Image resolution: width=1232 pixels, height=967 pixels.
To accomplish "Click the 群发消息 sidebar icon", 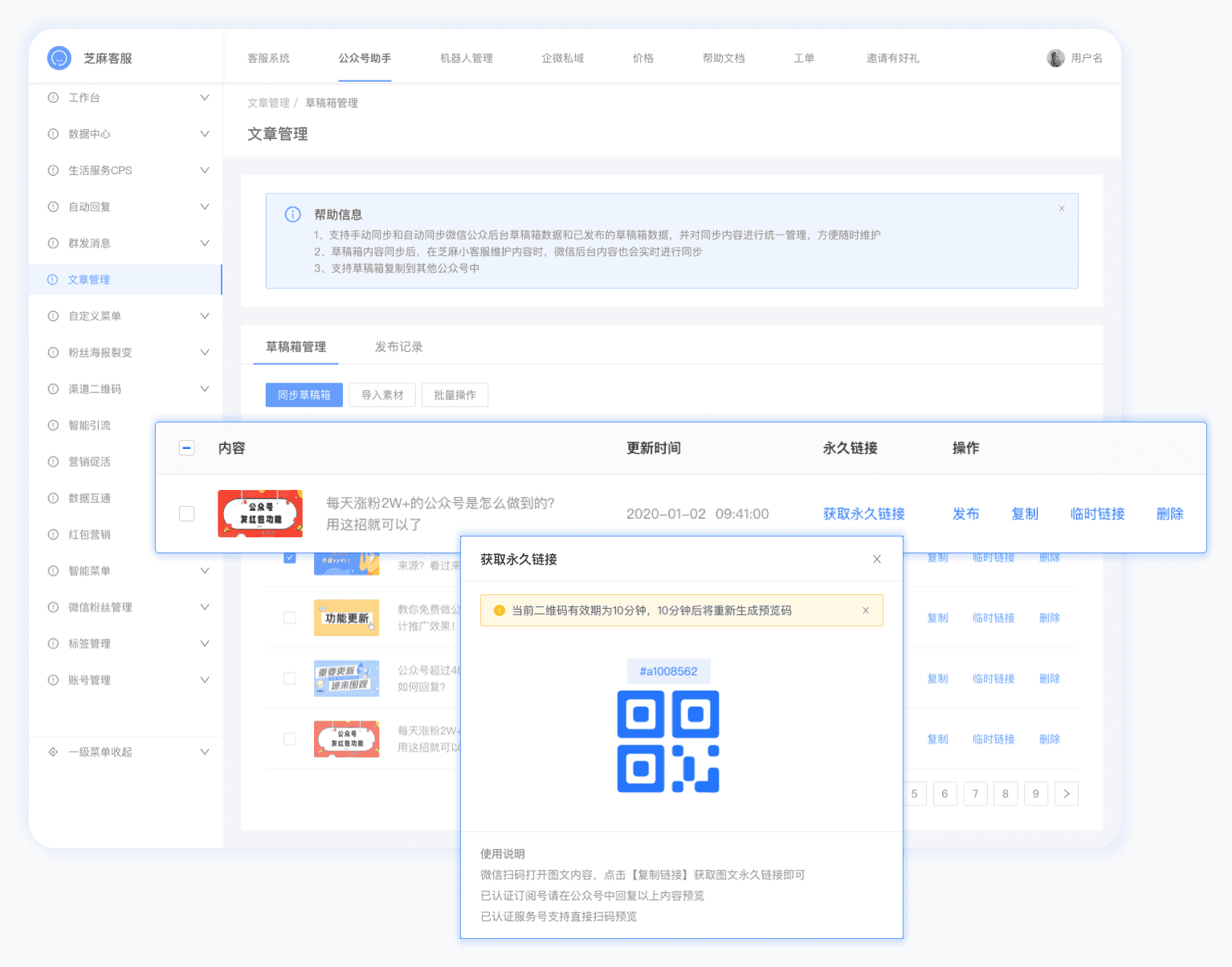I will [53, 243].
